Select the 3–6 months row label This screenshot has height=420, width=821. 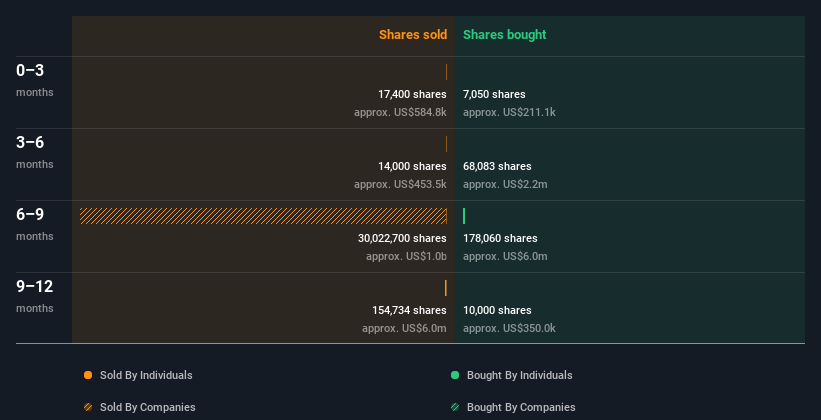point(35,152)
